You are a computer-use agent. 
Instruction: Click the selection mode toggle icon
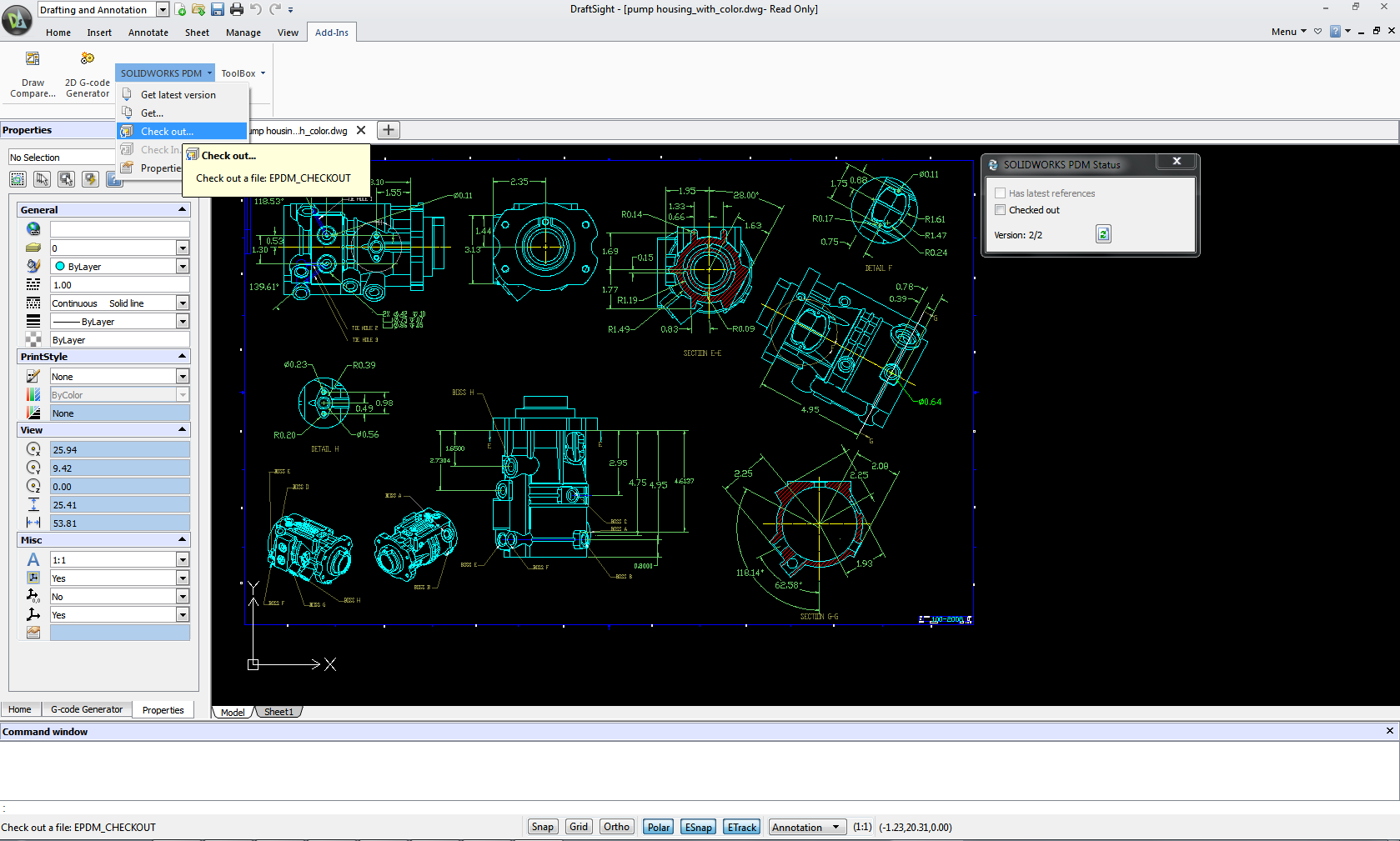(x=66, y=179)
